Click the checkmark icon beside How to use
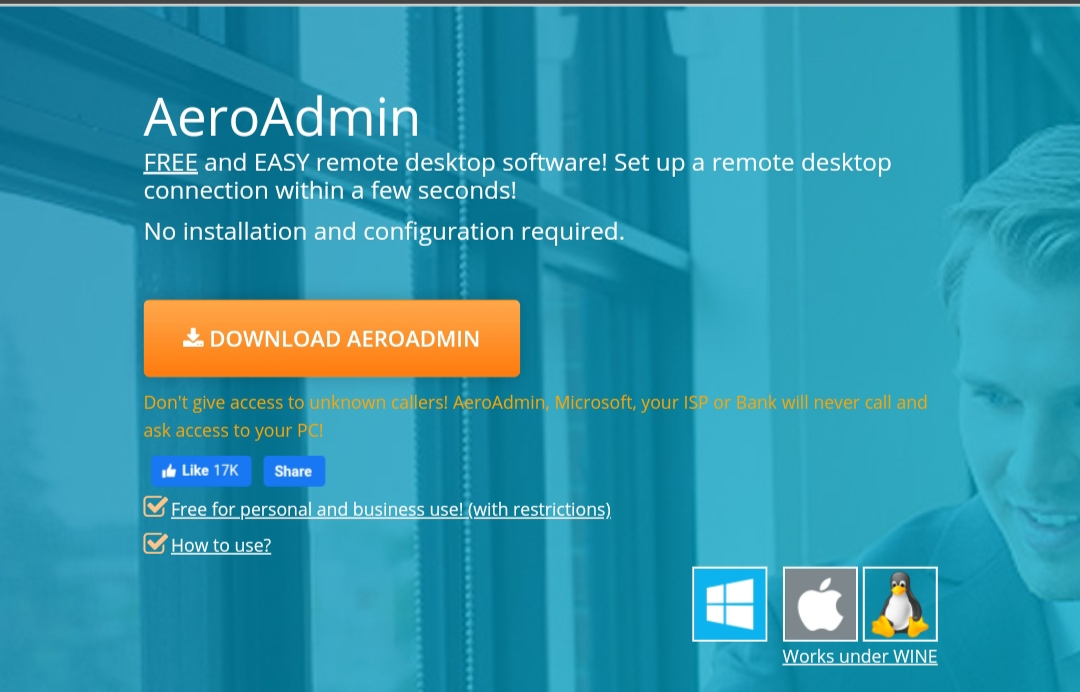 click(x=155, y=543)
